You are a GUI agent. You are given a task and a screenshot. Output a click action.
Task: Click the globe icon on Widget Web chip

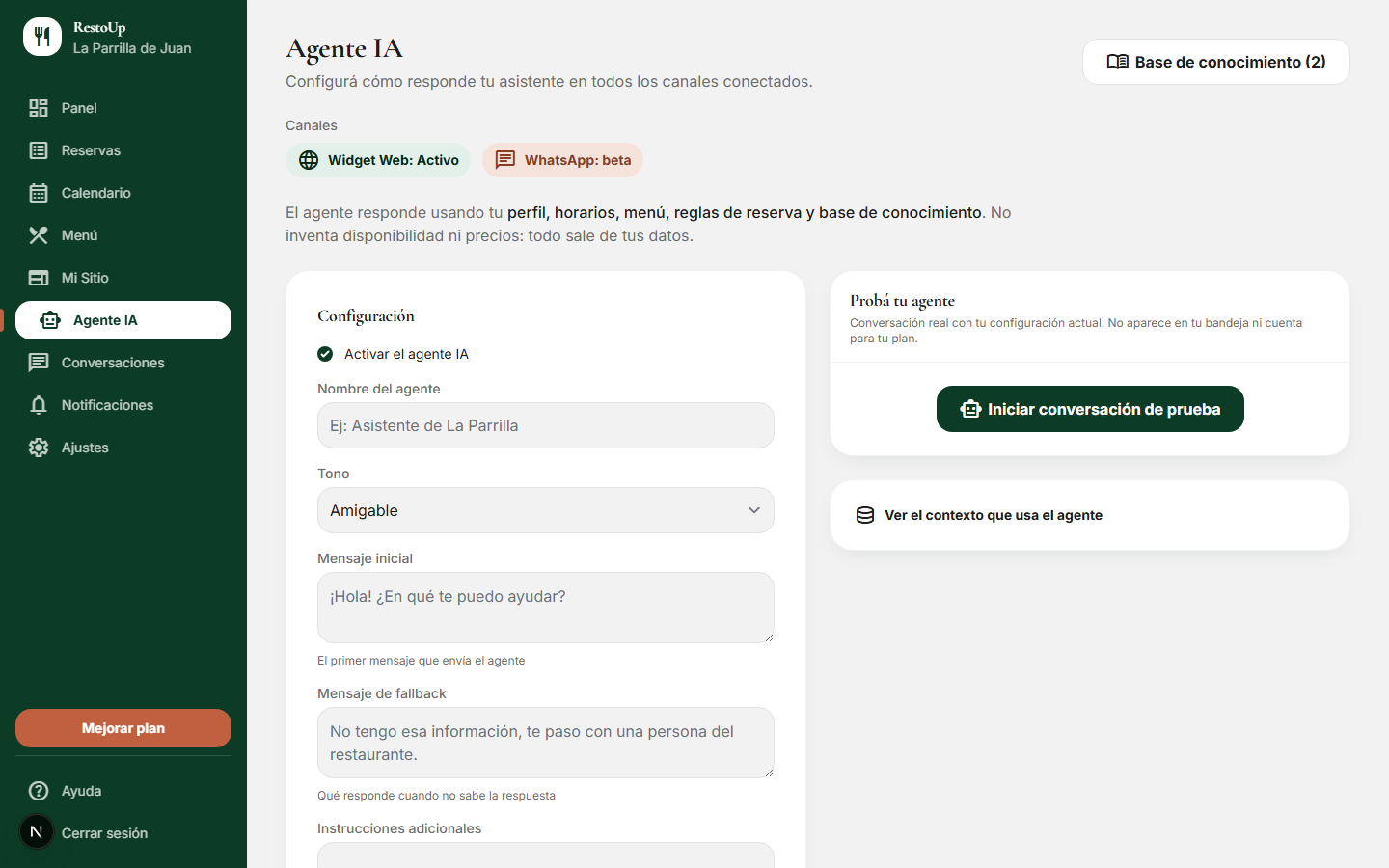(x=309, y=160)
